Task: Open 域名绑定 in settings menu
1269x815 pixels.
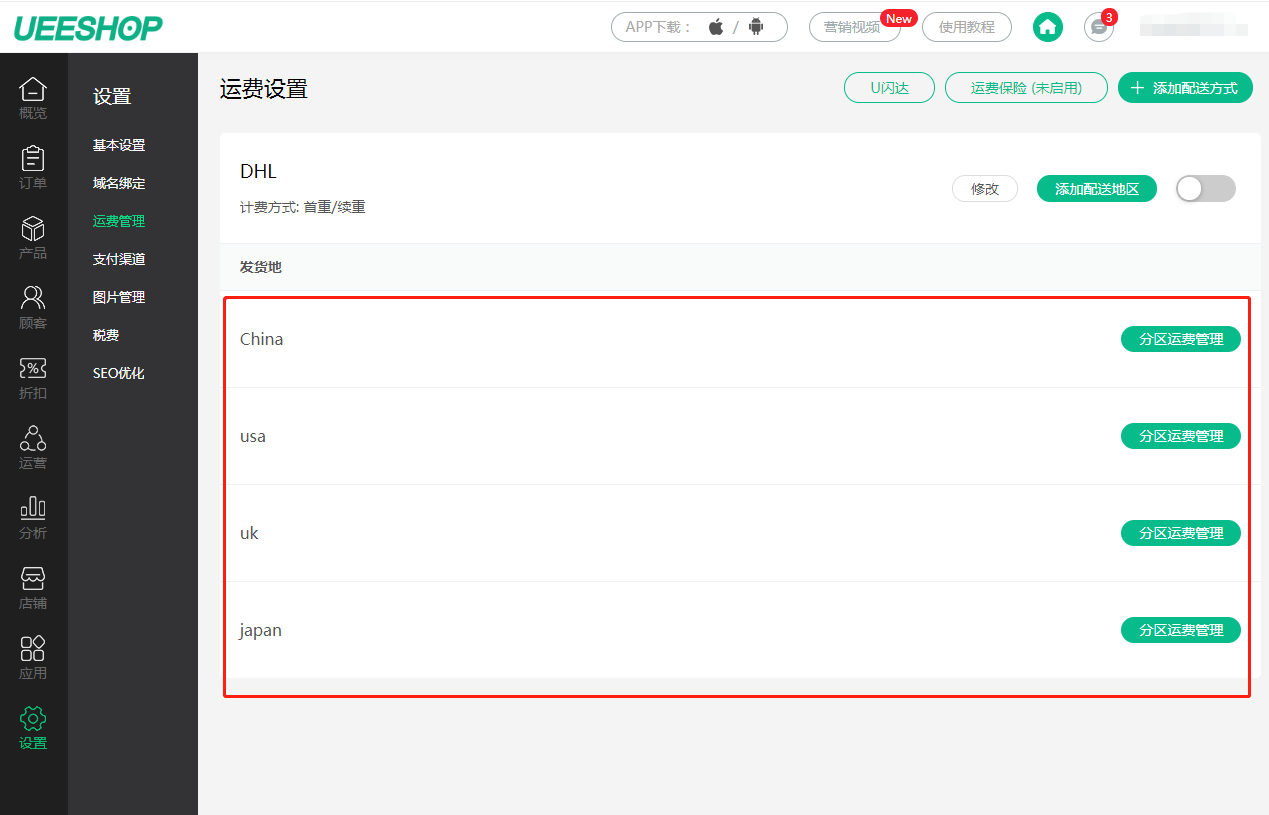Action: coord(119,183)
